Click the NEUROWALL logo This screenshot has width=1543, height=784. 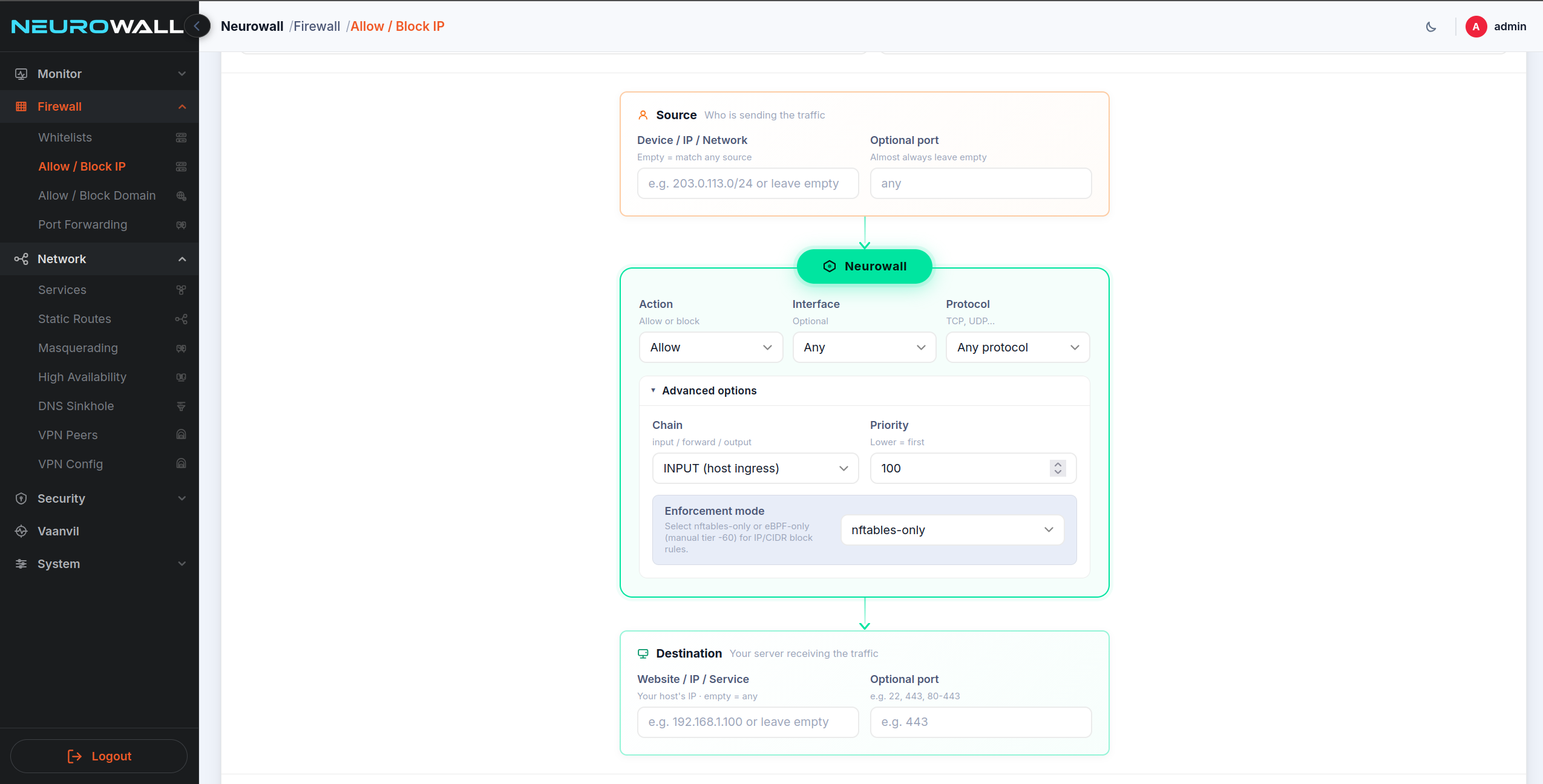coord(97,27)
